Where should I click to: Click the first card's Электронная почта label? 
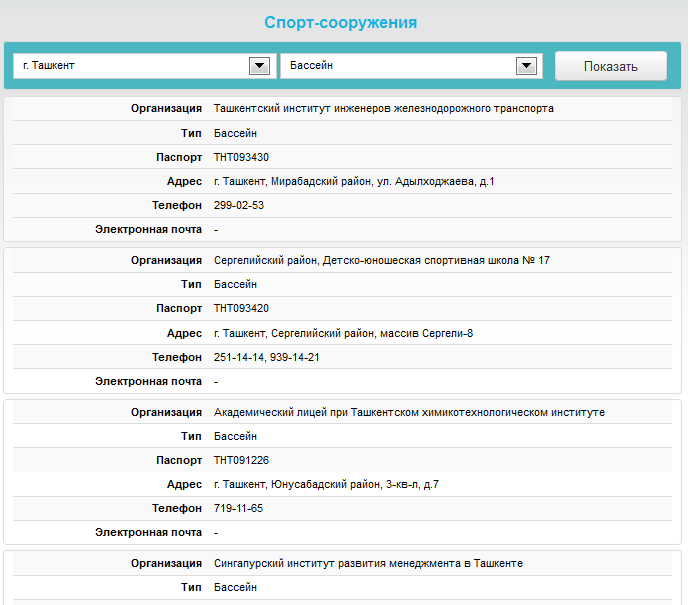click(x=148, y=230)
